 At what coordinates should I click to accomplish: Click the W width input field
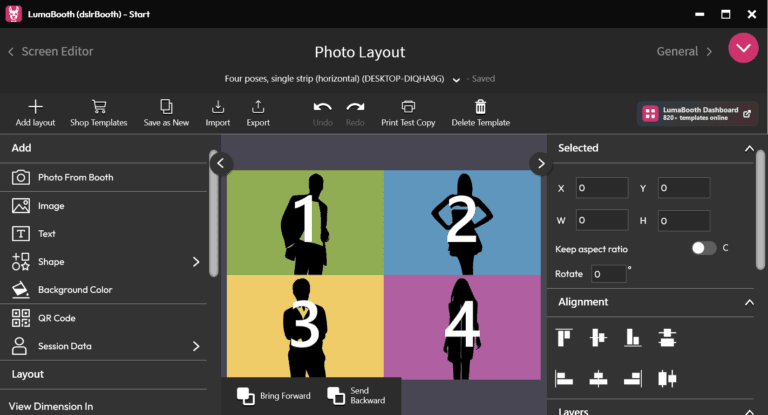(x=602, y=220)
